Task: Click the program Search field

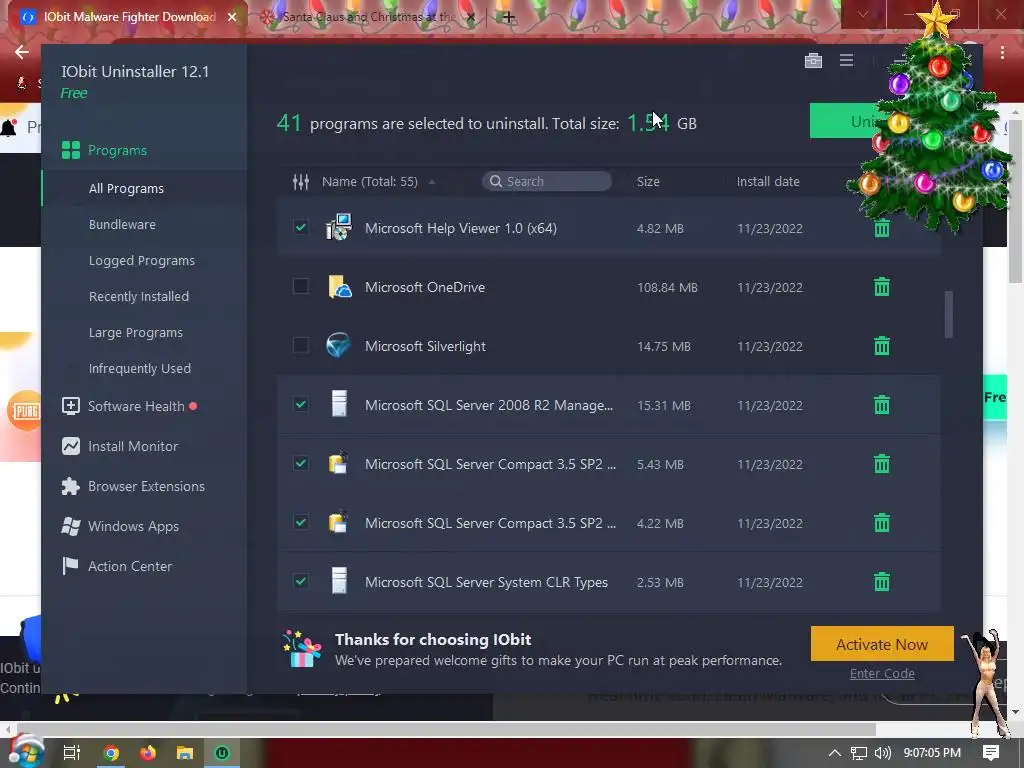Action: (547, 182)
